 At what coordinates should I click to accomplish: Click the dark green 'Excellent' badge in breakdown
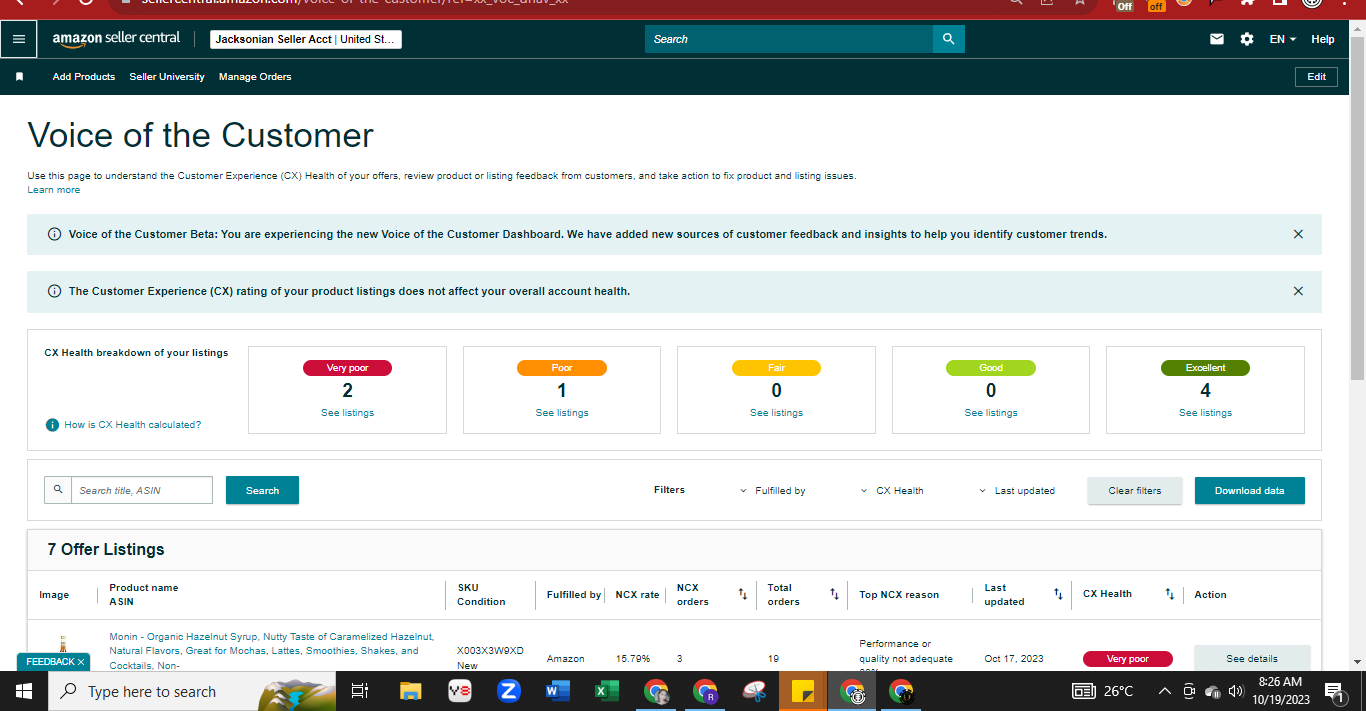pos(1205,368)
